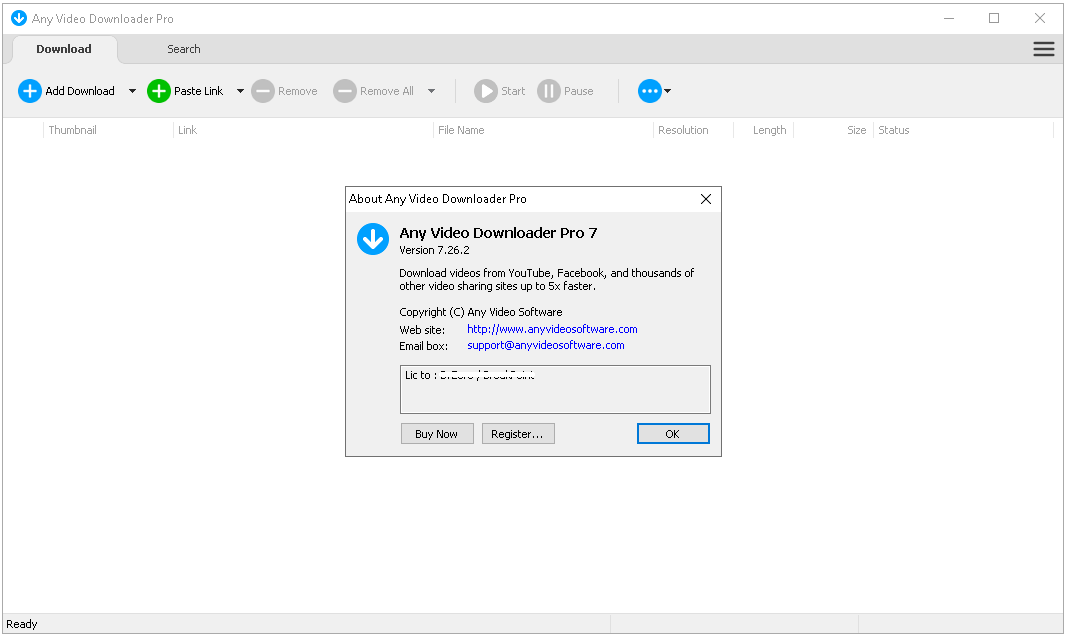Image resolution: width=1065 pixels, height=635 pixels.
Task: Open the hamburger main menu
Action: [1043, 49]
